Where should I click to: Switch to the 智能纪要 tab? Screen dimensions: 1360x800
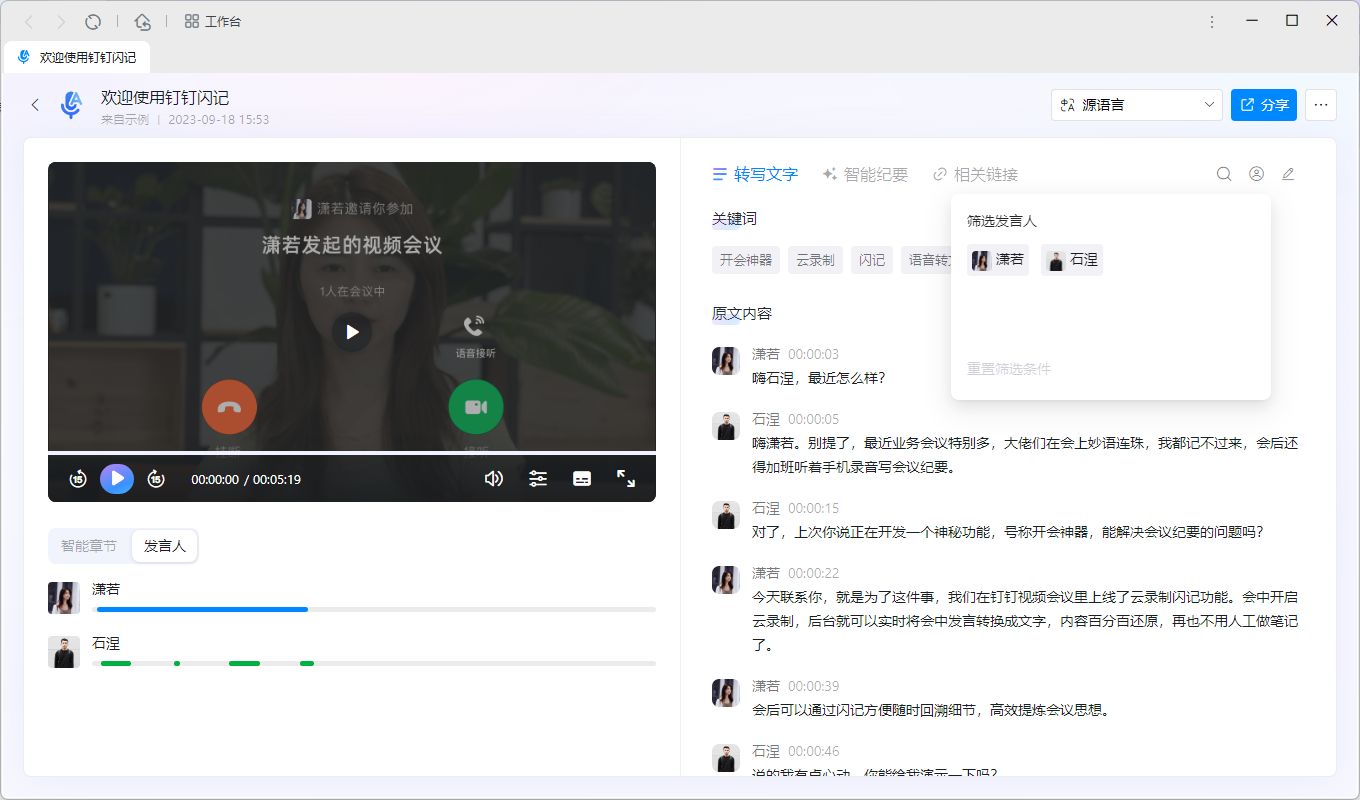[x=866, y=173]
